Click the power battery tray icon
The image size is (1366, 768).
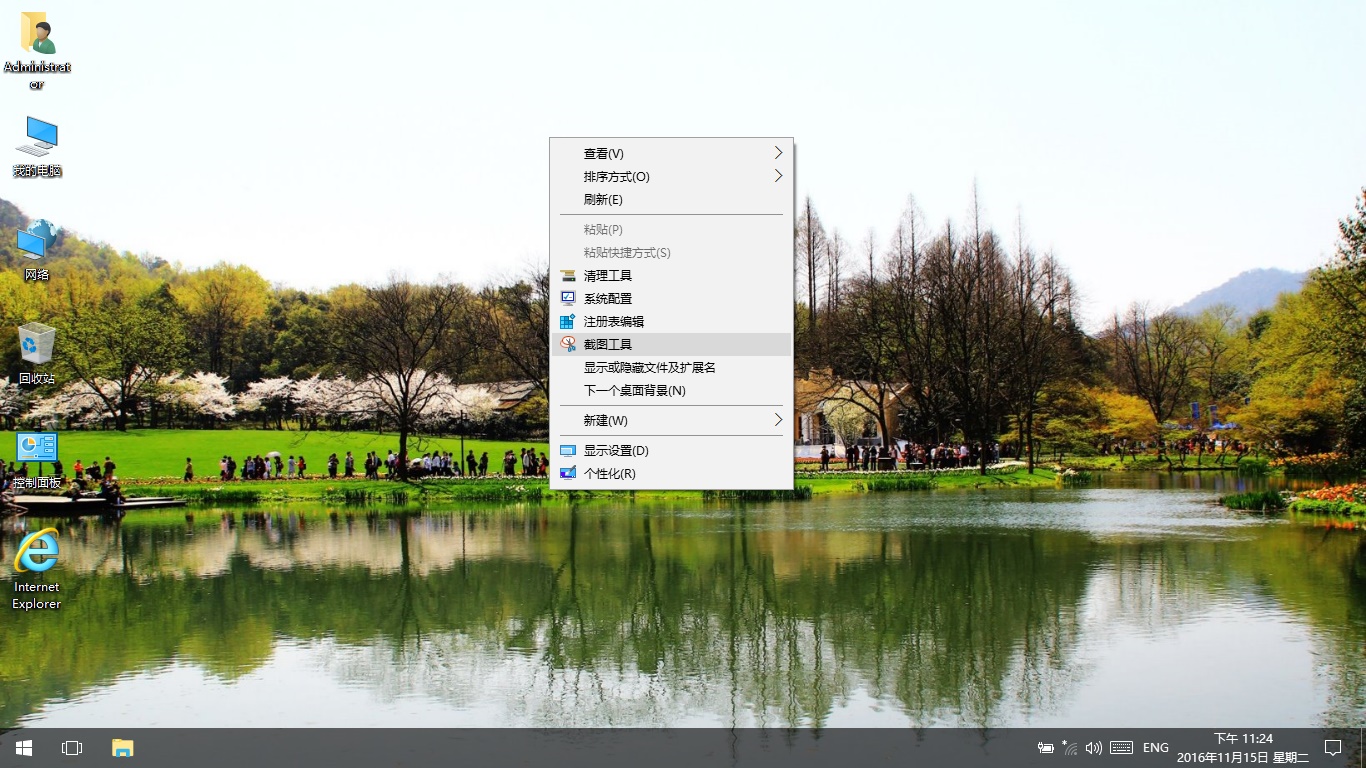[x=1046, y=748]
